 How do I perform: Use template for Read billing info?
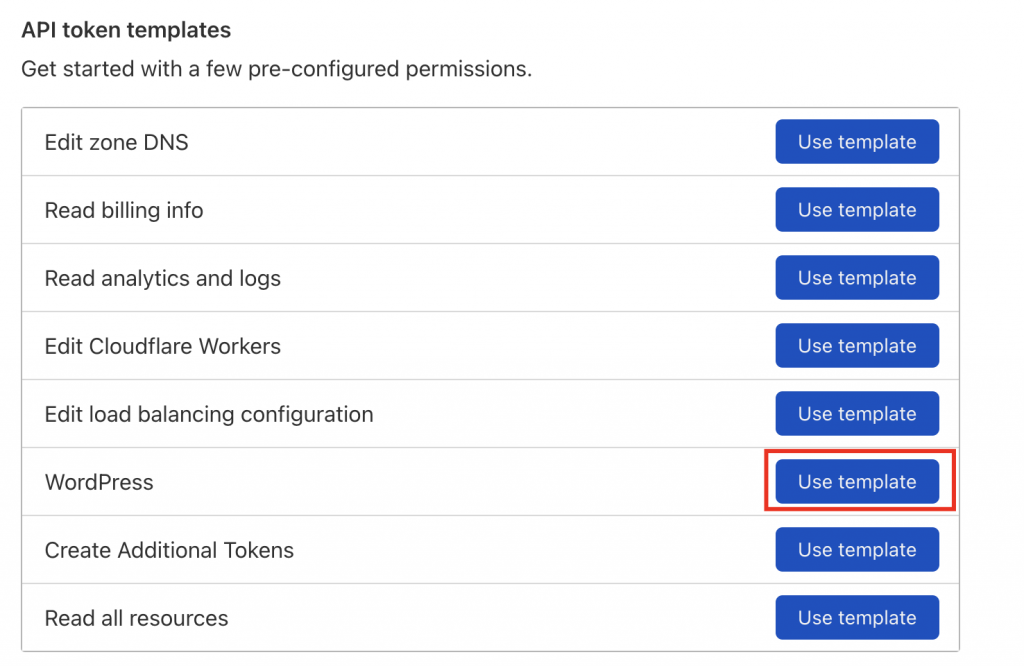(x=856, y=209)
